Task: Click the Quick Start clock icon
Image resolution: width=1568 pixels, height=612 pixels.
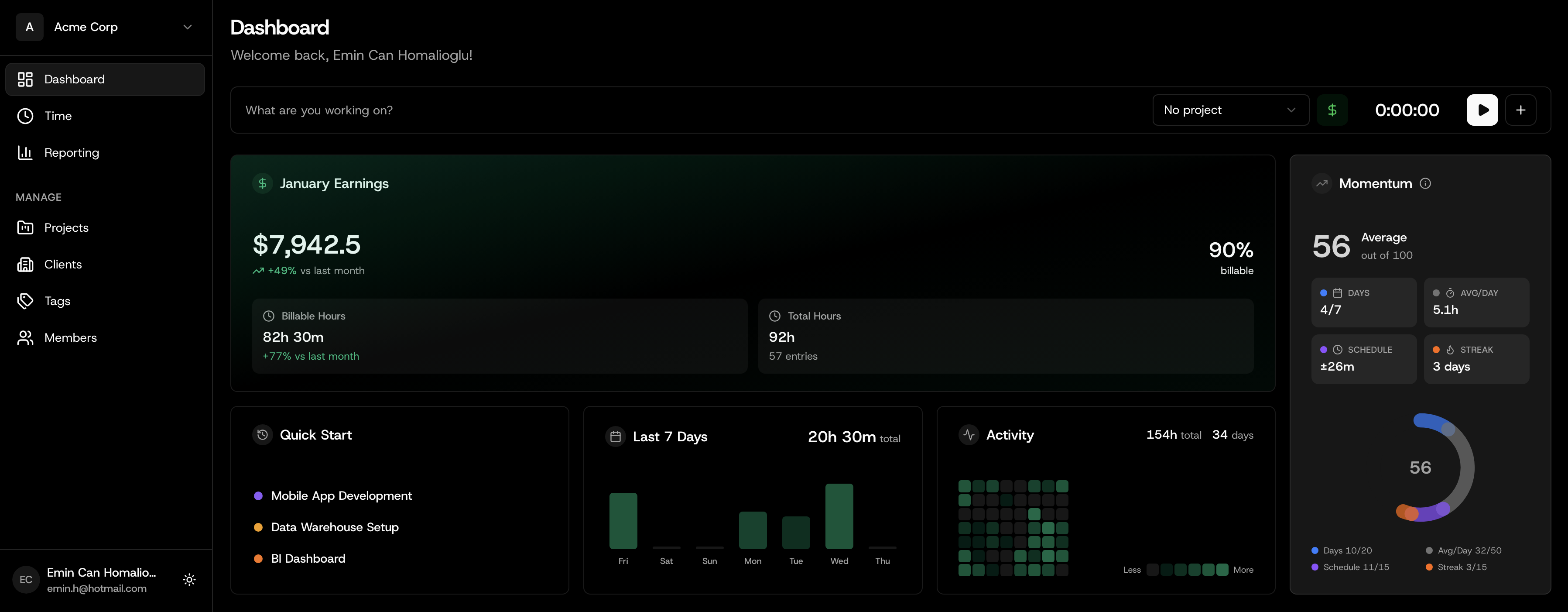Action: pyautogui.click(x=262, y=435)
